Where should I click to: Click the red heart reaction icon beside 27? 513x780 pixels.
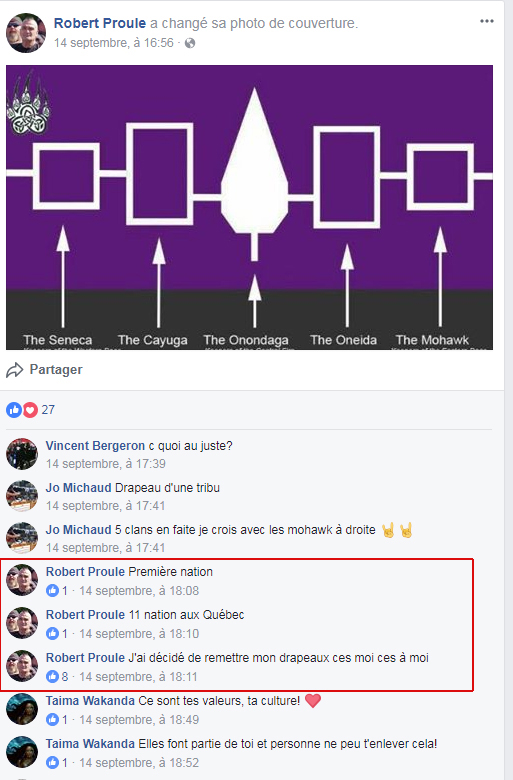[30, 410]
